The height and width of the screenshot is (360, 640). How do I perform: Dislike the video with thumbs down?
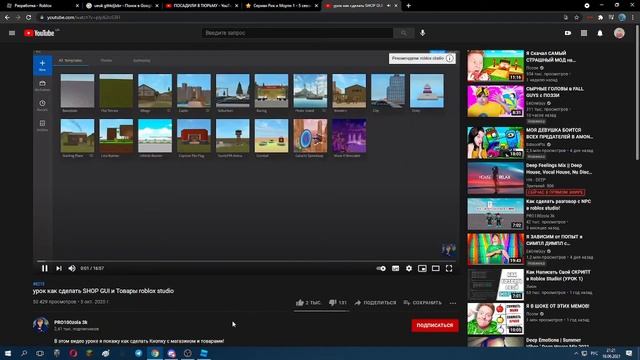(338, 302)
